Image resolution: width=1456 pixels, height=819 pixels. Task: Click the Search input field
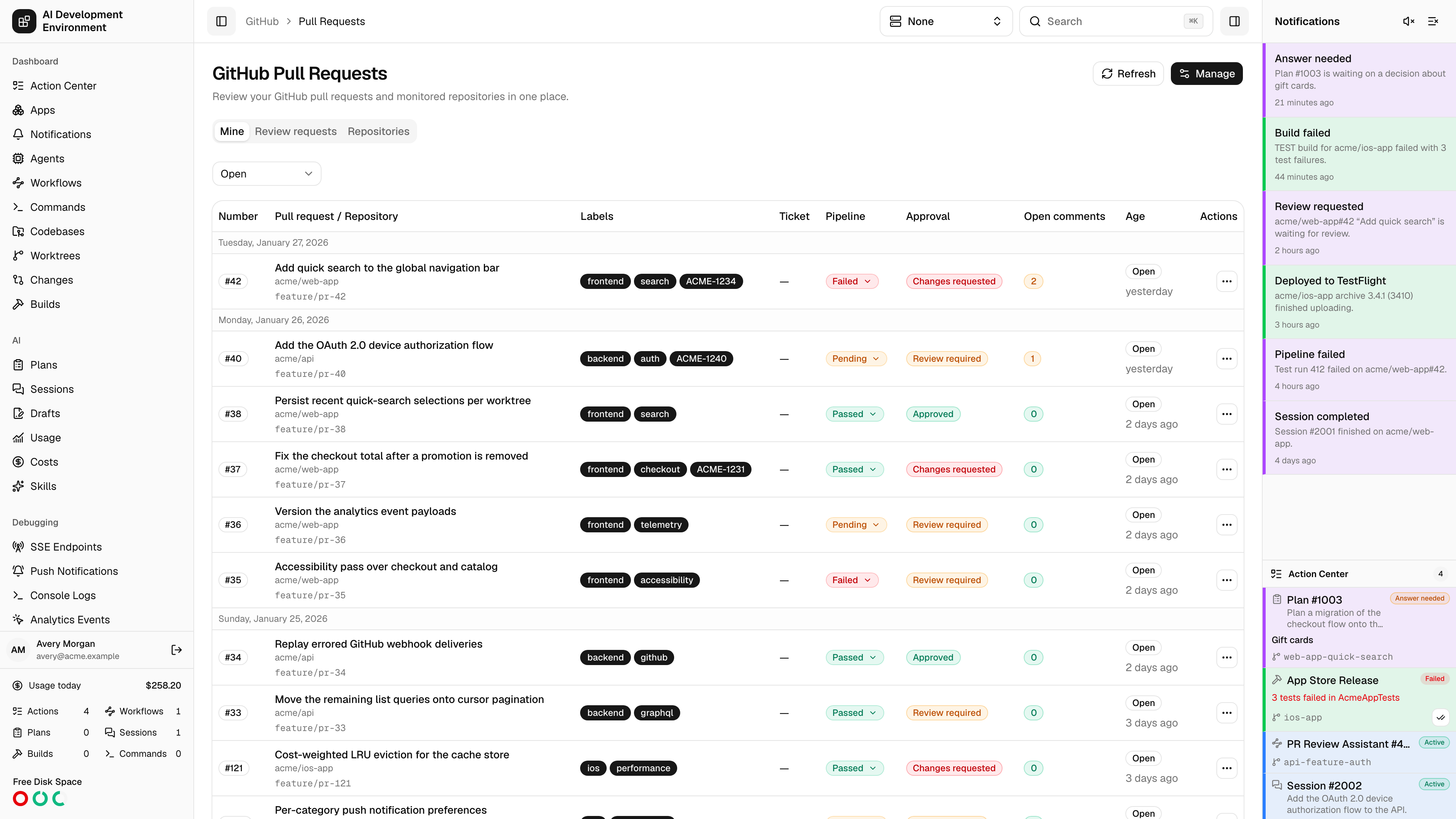pyautogui.click(x=1116, y=22)
